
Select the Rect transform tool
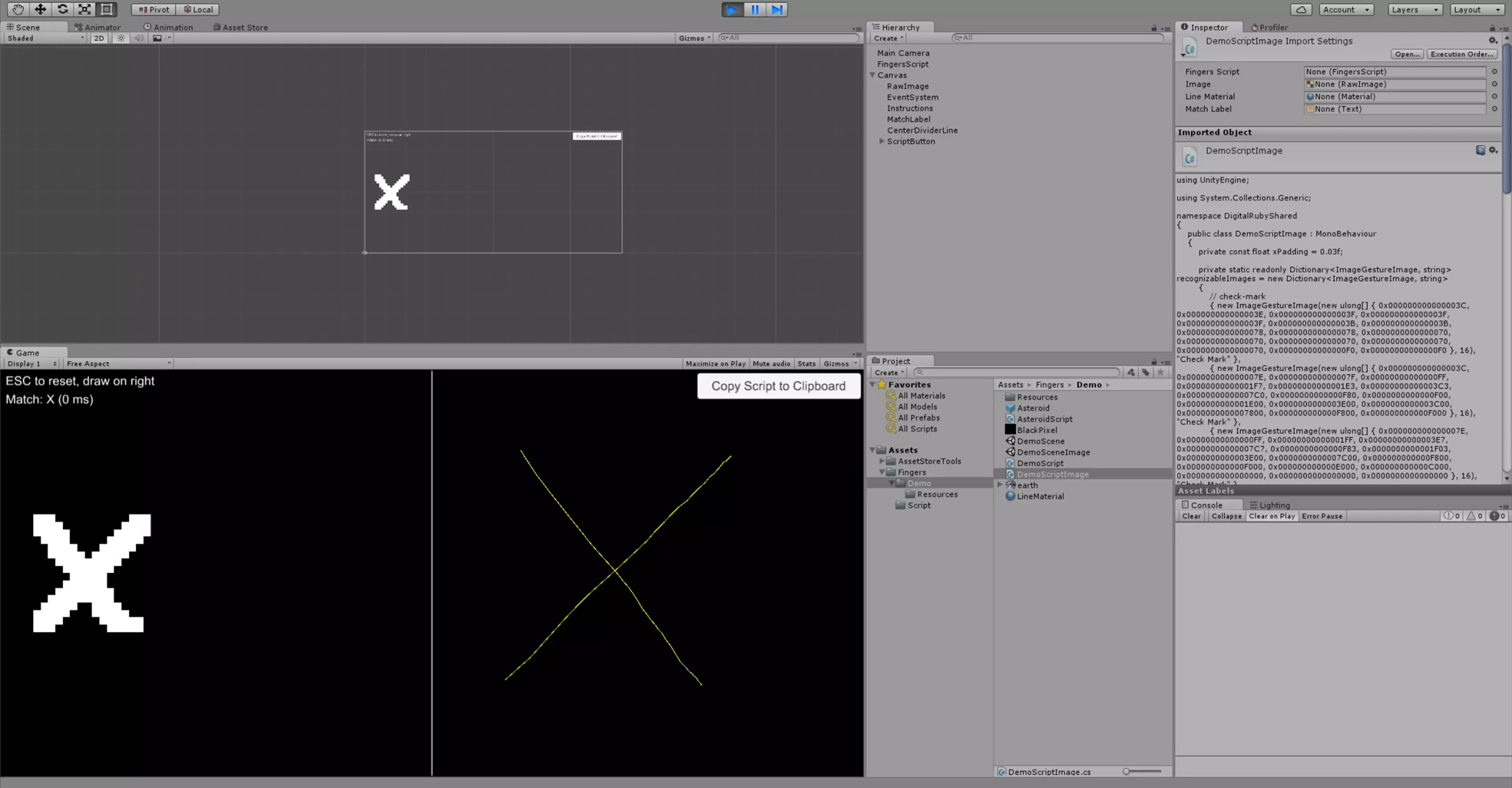click(107, 9)
